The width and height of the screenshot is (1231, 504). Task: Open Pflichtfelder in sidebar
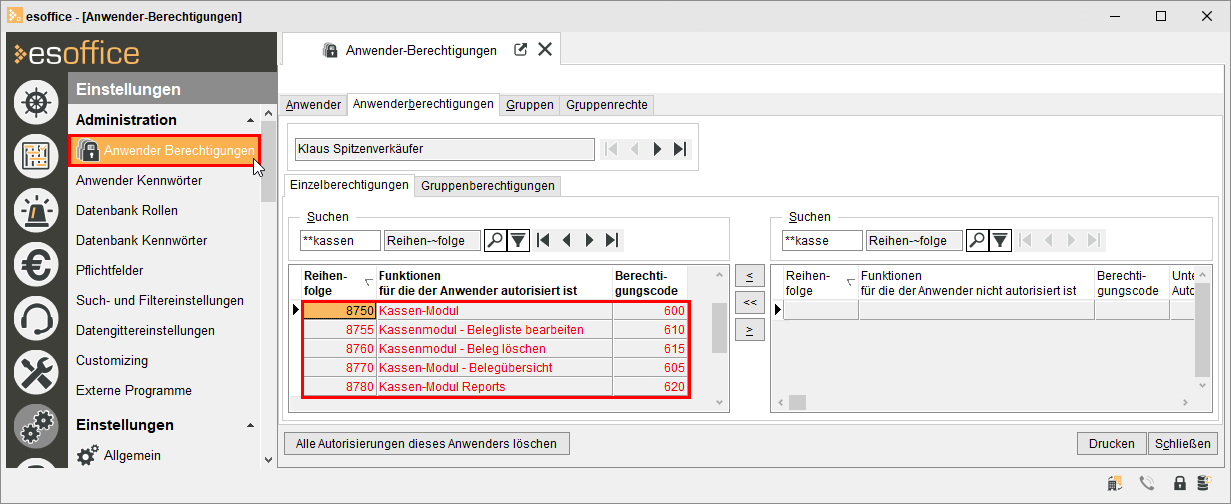(x=109, y=271)
